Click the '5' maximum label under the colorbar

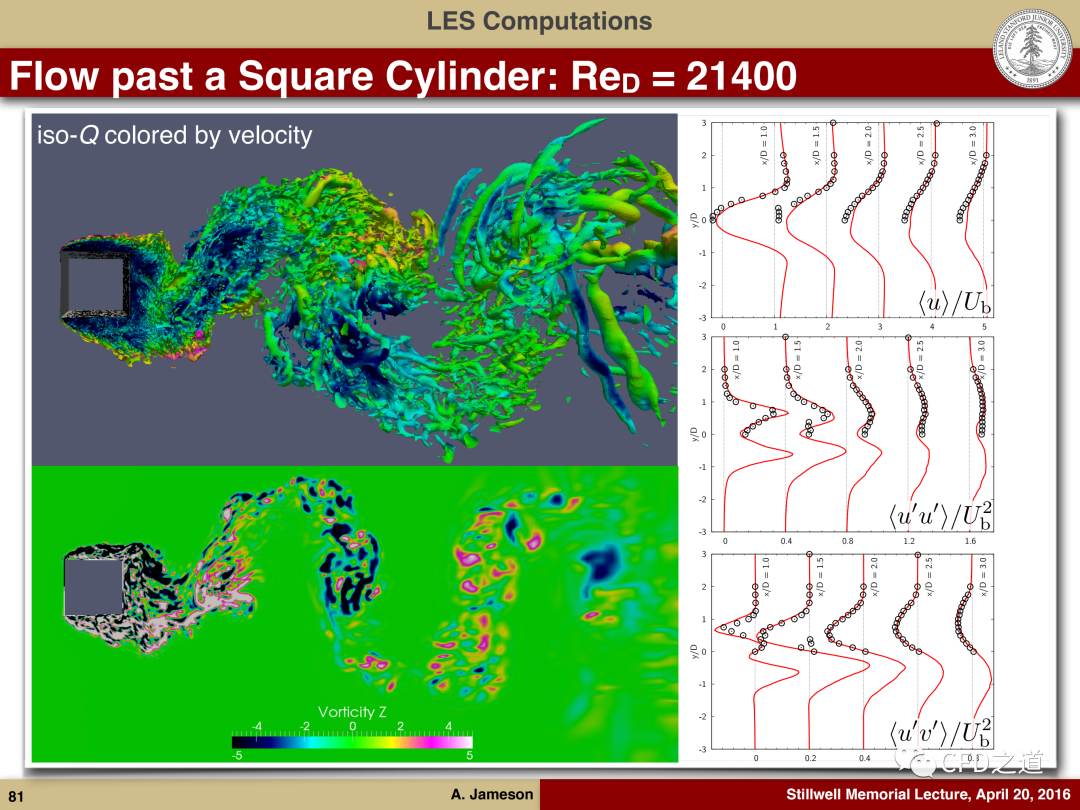click(470, 755)
